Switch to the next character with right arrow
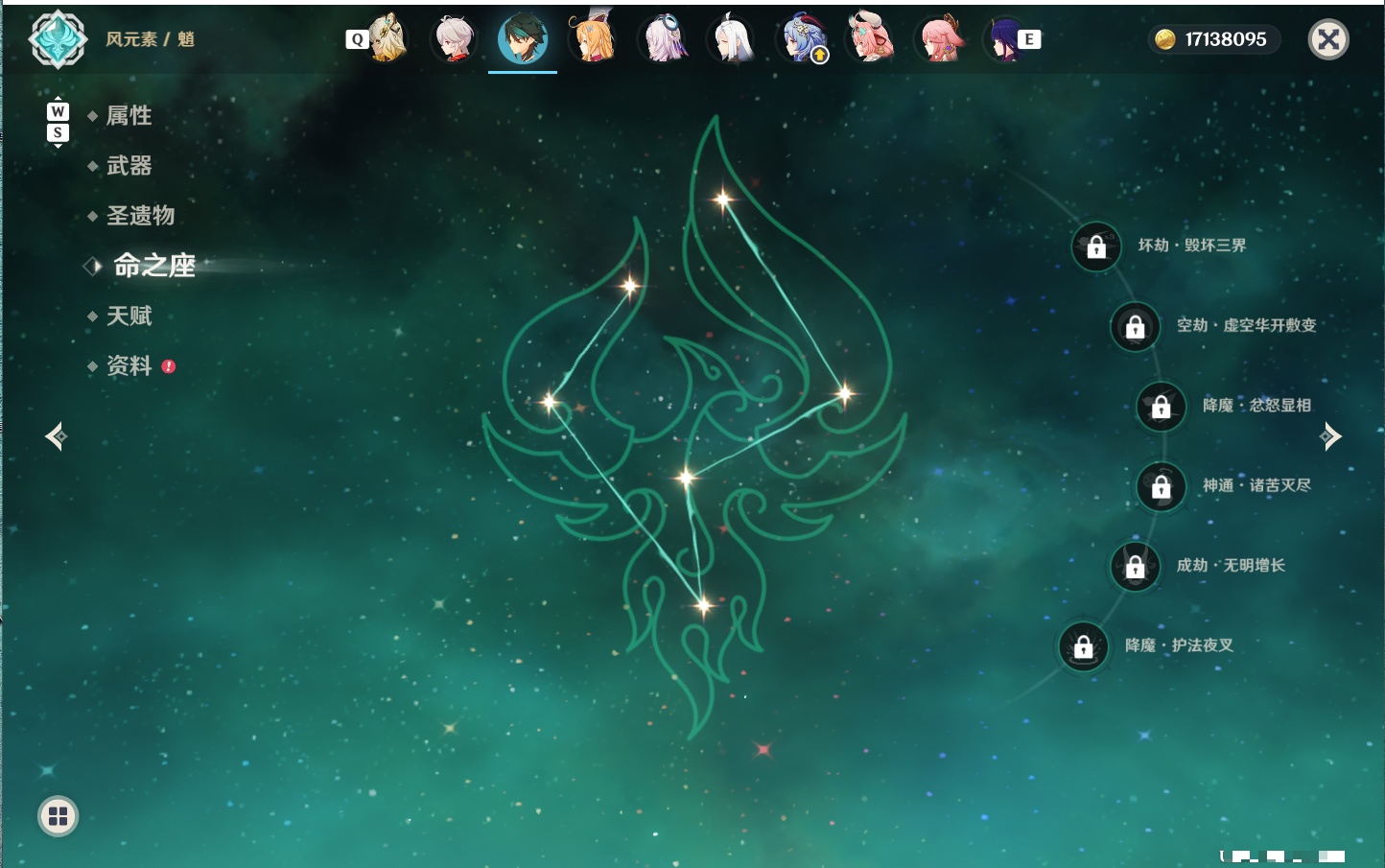This screenshot has height=868, width=1385. point(1330,436)
